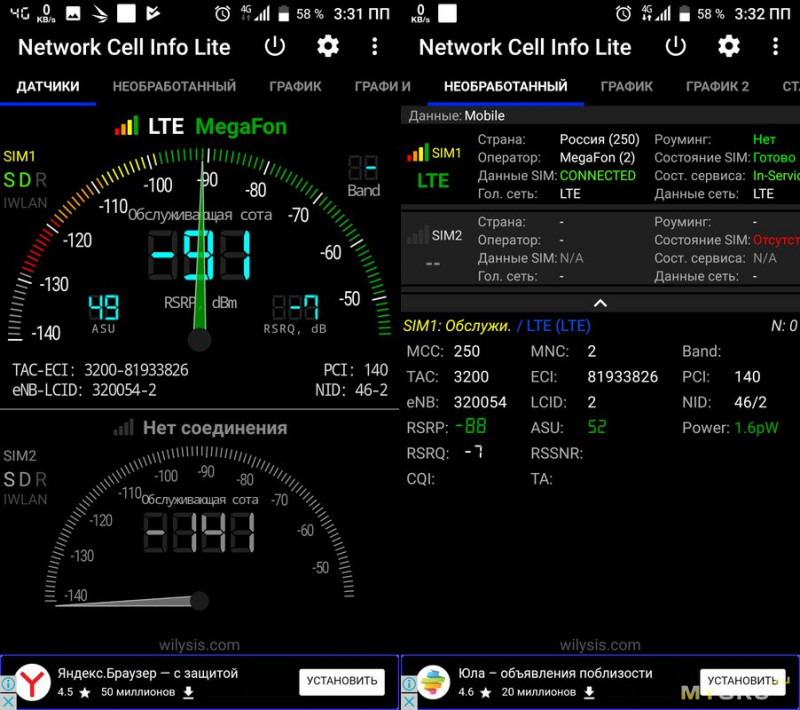Tap the signal bars icon beside LTE MegaFon
This screenshot has width=800, height=710.
127,127
